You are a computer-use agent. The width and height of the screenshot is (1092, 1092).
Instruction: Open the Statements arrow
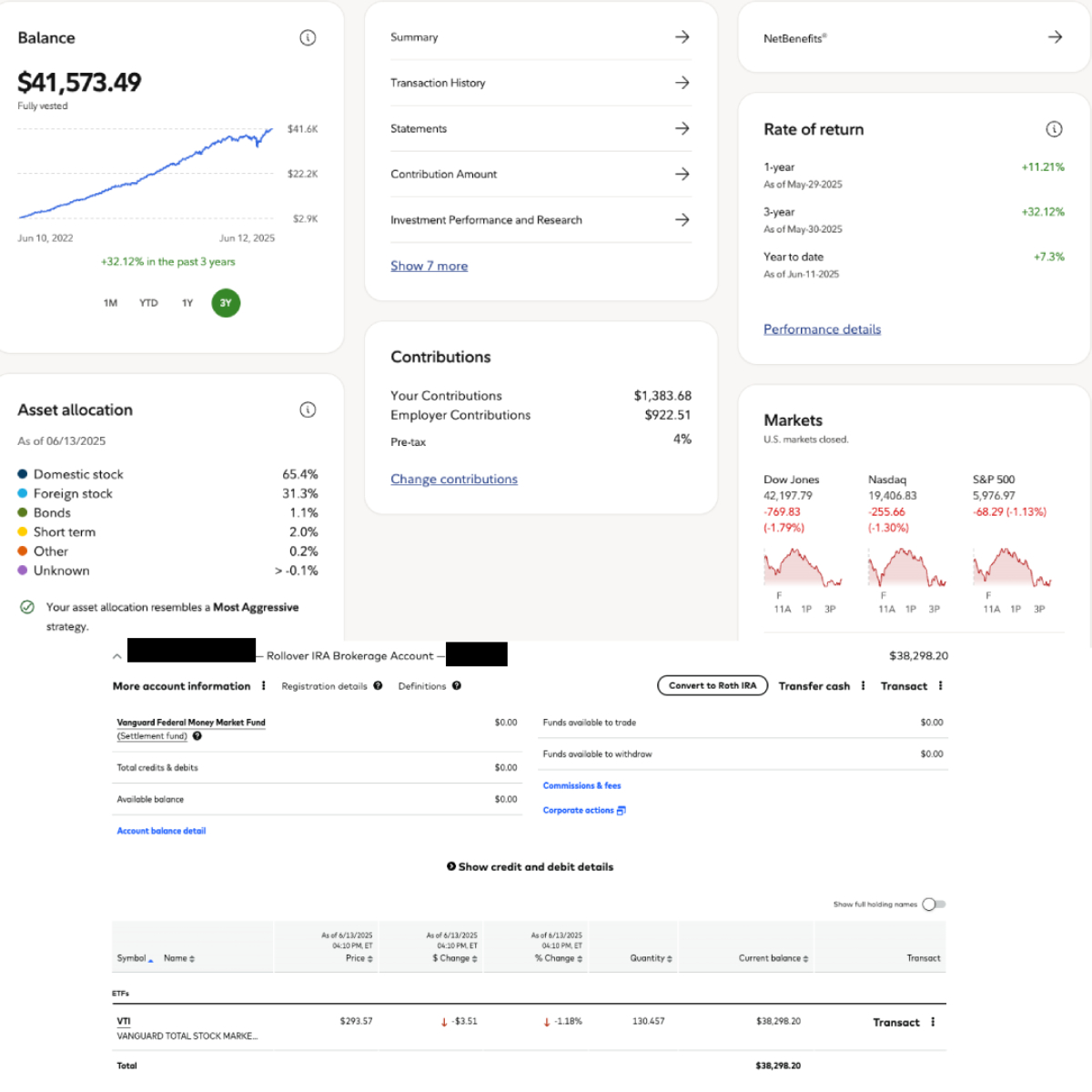point(682,128)
